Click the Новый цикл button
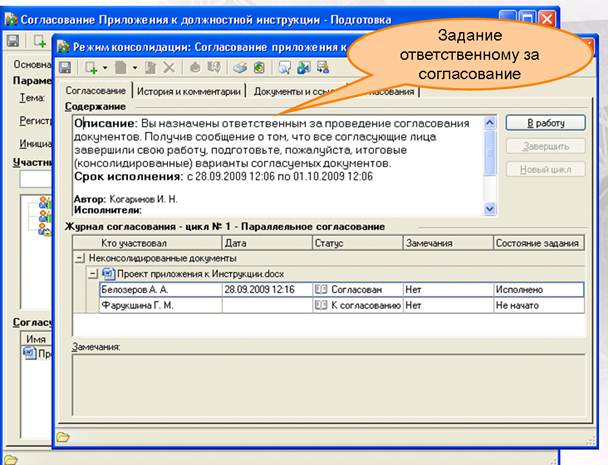The height and width of the screenshot is (465, 608). [546, 169]
